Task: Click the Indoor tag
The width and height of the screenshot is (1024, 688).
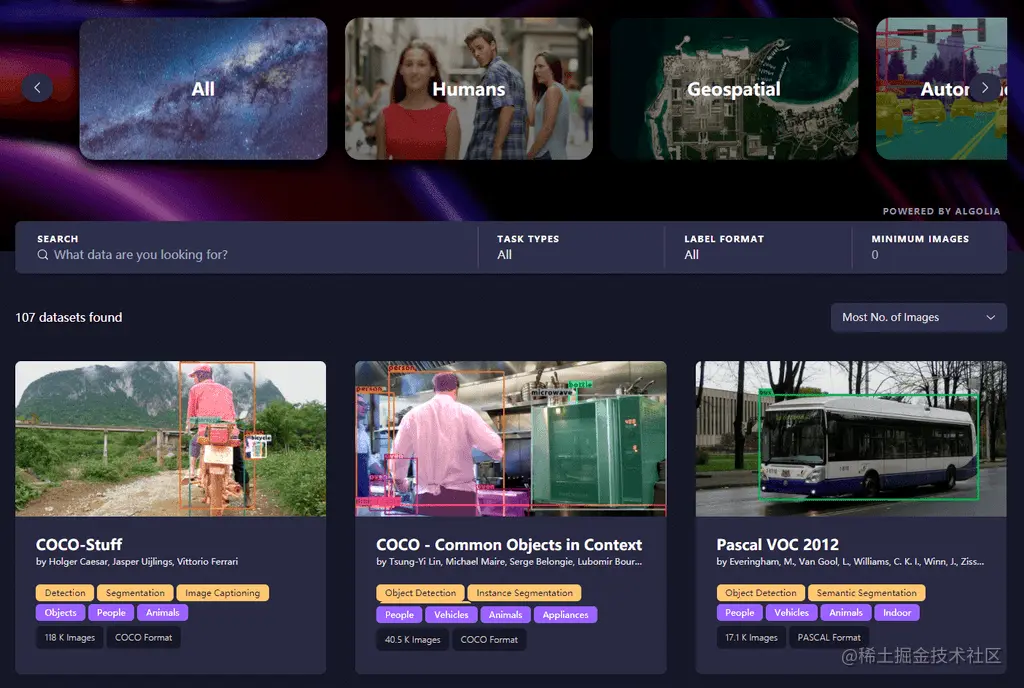Action: click(897, 612)
